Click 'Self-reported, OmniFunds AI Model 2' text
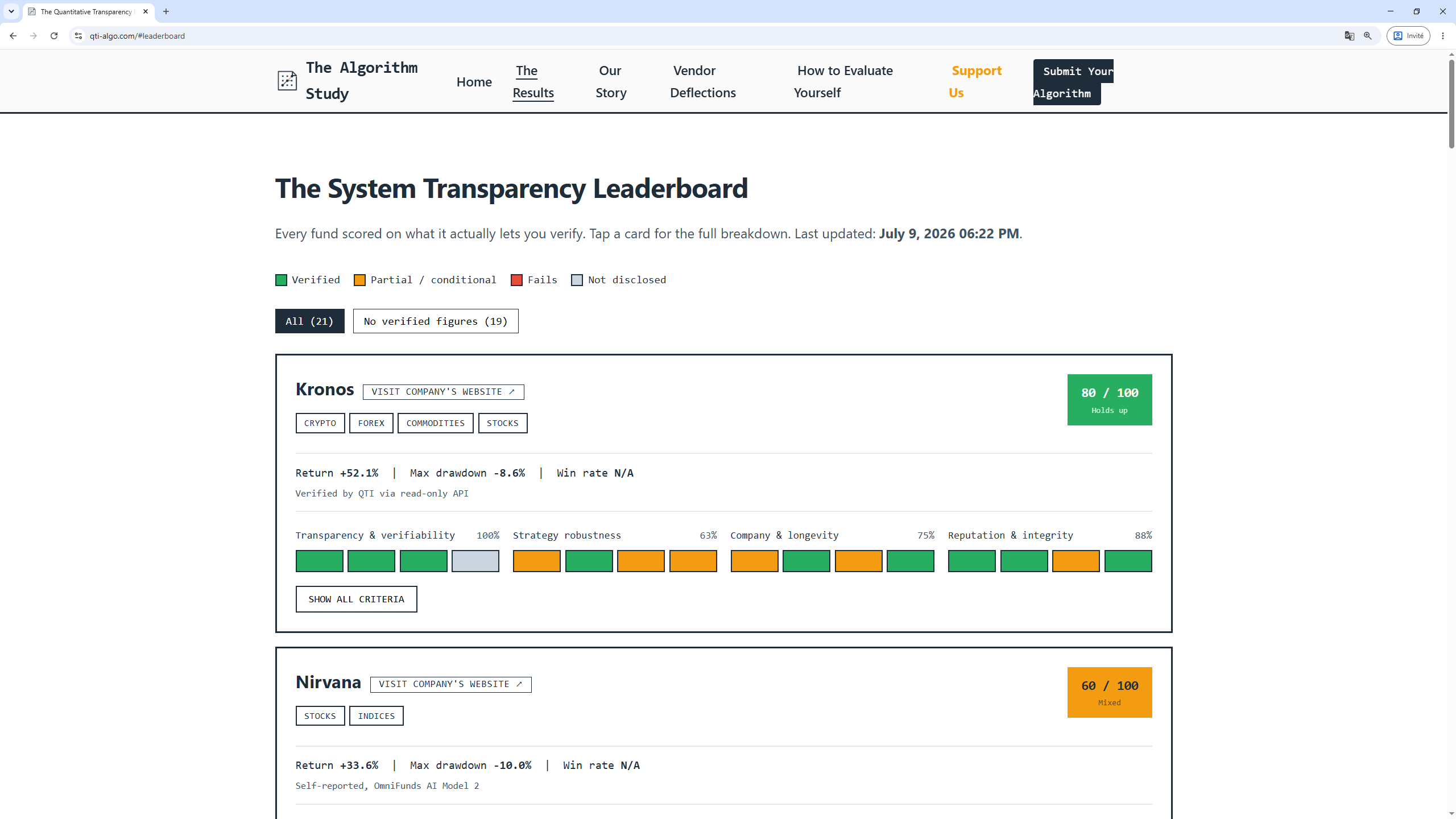The height and width of the screenshot is (819, 1456). (x=387, y=786)
